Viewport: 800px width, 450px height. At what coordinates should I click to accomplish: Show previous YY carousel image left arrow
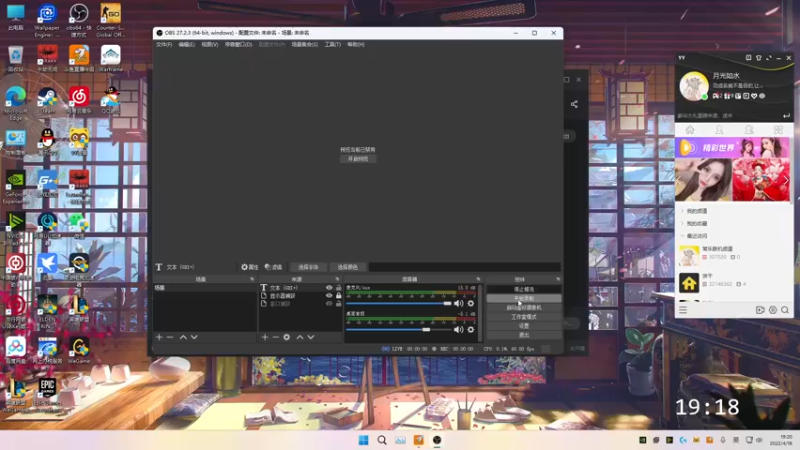coord(679,181)
